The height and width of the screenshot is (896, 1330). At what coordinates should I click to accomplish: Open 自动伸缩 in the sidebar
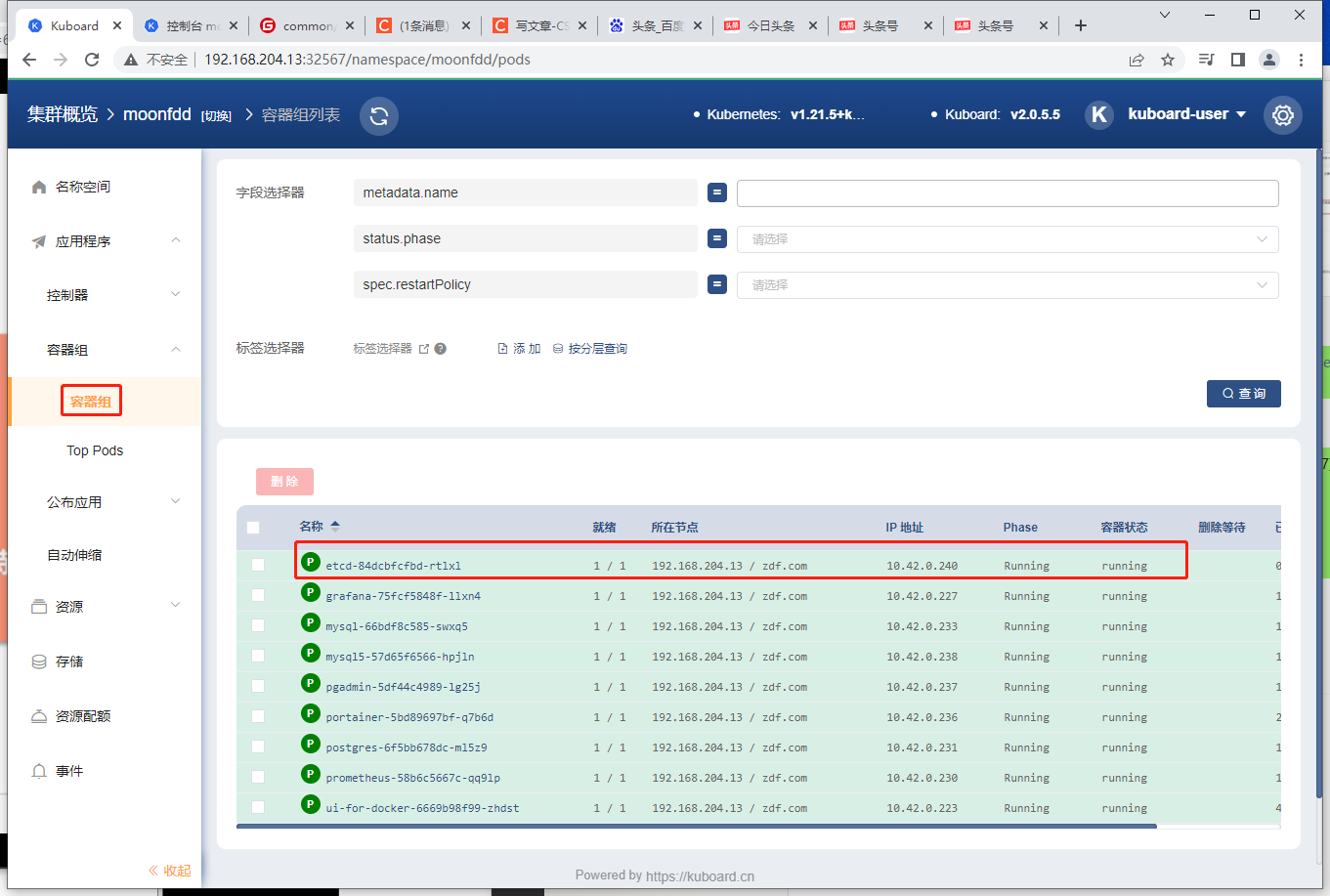[74, 555]
